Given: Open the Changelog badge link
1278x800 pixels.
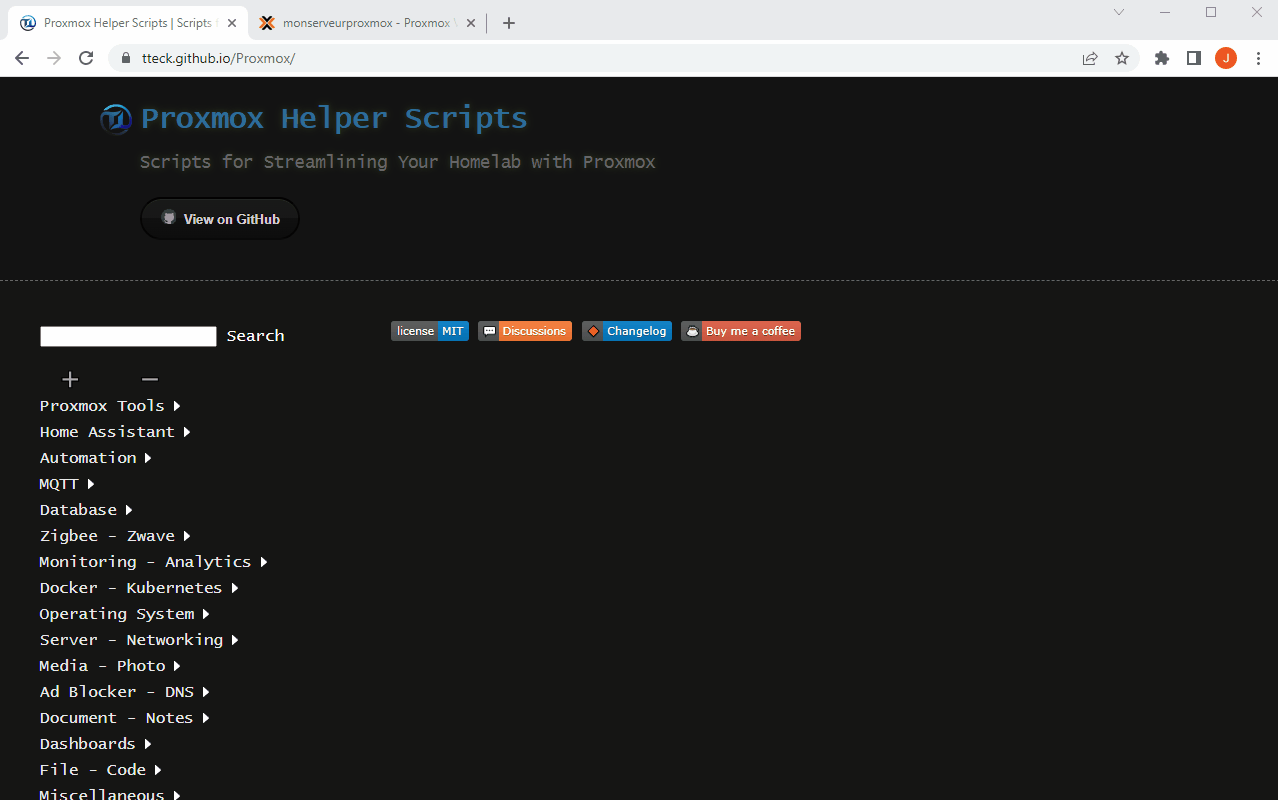Looking at the screenshot, I should [627, 331].
